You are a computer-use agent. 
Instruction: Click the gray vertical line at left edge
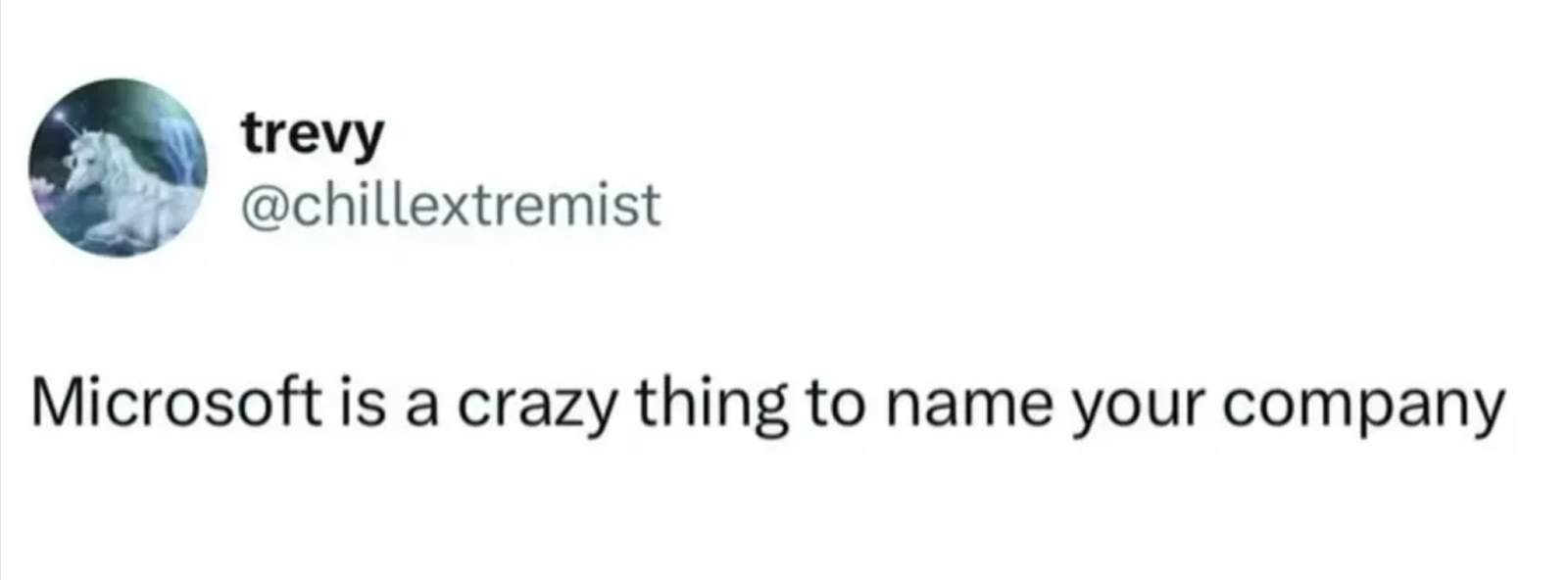point(2,290)
